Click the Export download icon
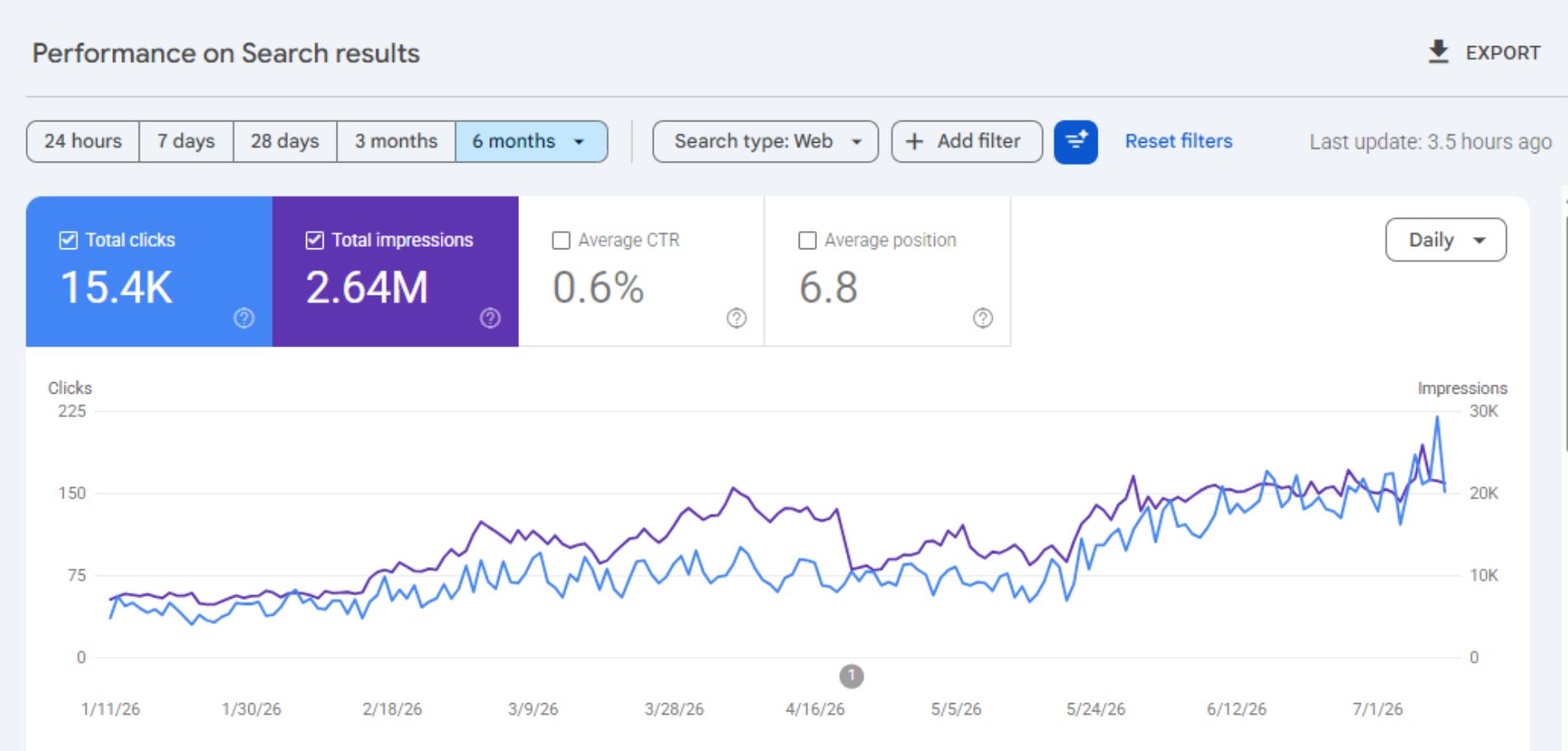The image size is (1568, 751). pyautogui.click(x=1438, y=52)
